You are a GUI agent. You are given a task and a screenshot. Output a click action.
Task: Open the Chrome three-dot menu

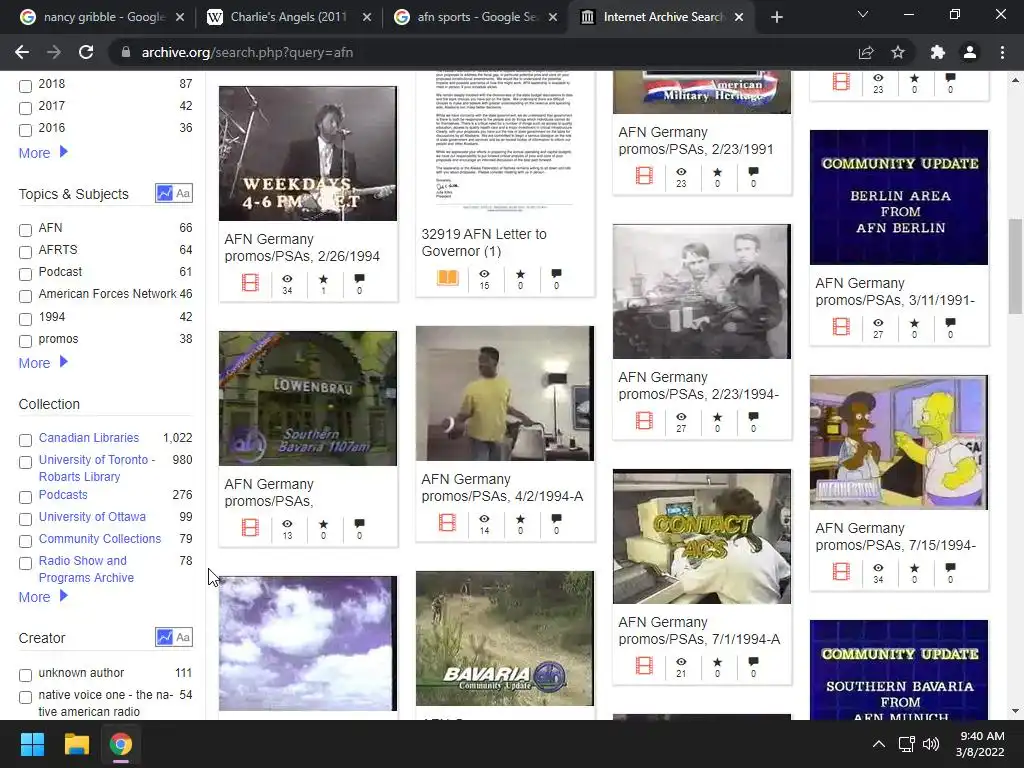coord(1002,52)
